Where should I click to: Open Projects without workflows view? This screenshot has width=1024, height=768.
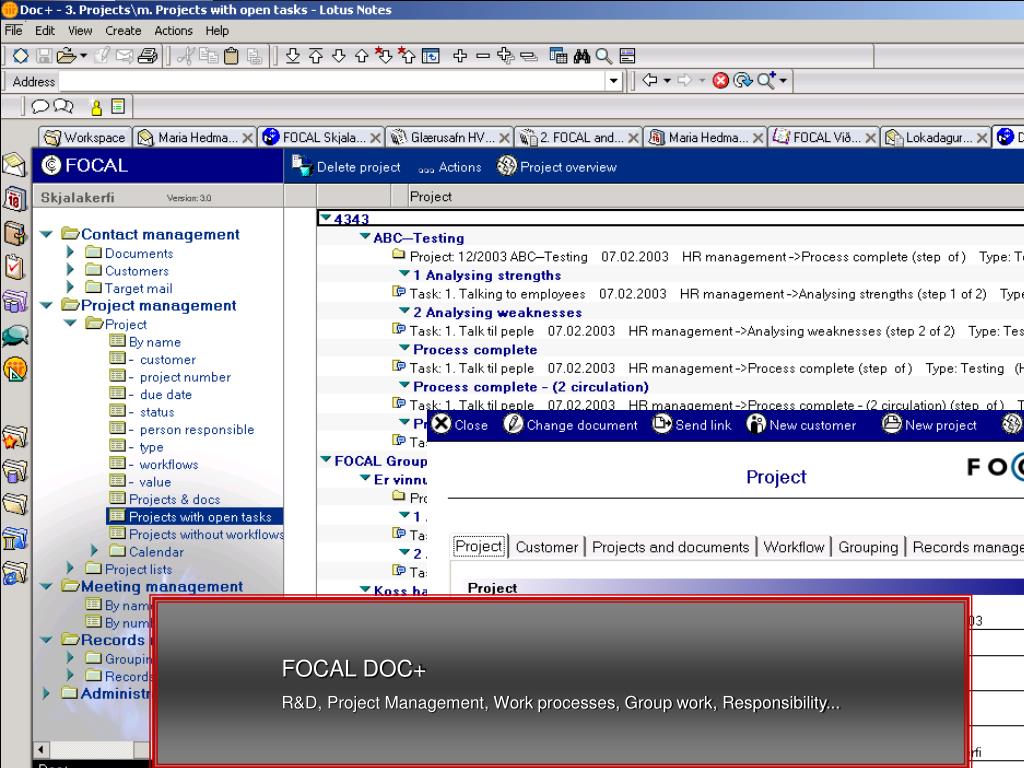tap(206, 534)
